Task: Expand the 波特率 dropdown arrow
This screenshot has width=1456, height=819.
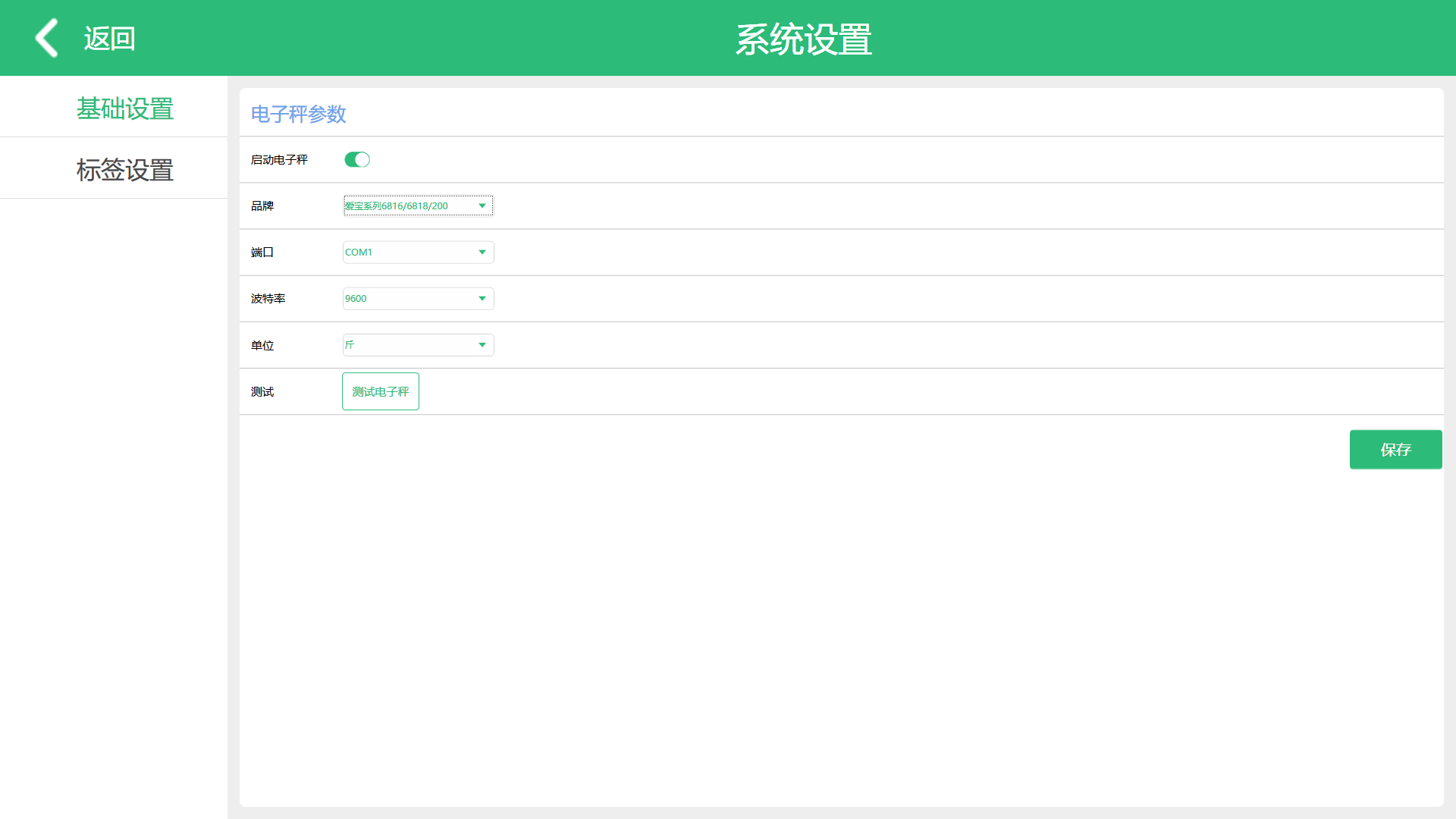Action: (482, 298)
